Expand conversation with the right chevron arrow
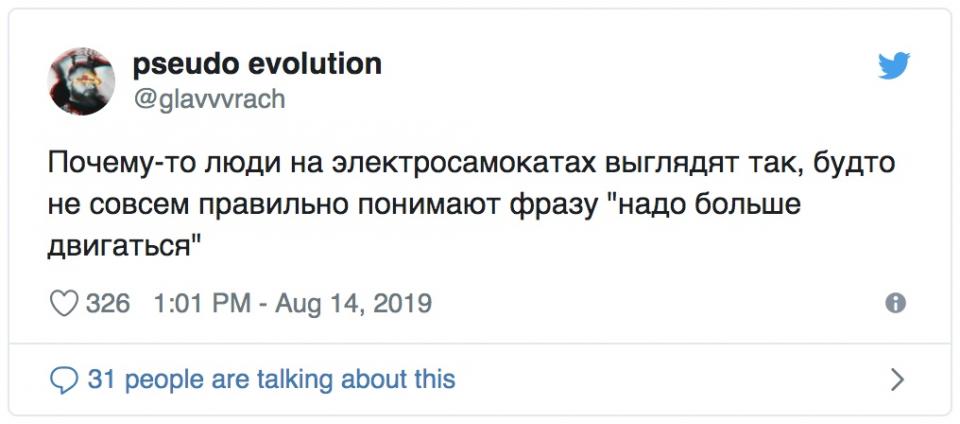This screenshot has height=424, width=960. coord(897,380)
